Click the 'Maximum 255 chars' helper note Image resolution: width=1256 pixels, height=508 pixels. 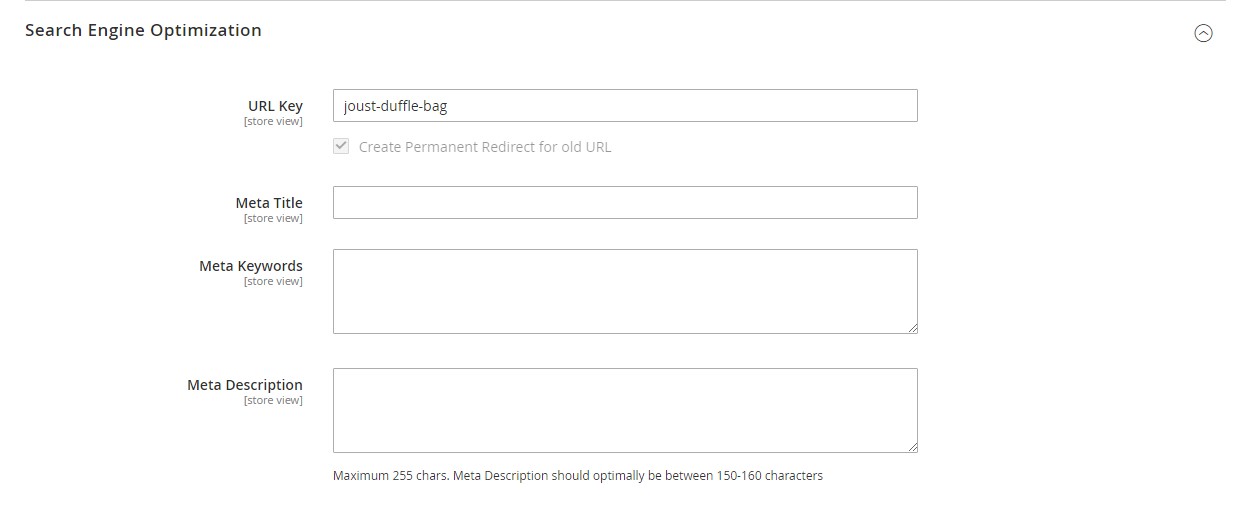click(x=577, y=476)
